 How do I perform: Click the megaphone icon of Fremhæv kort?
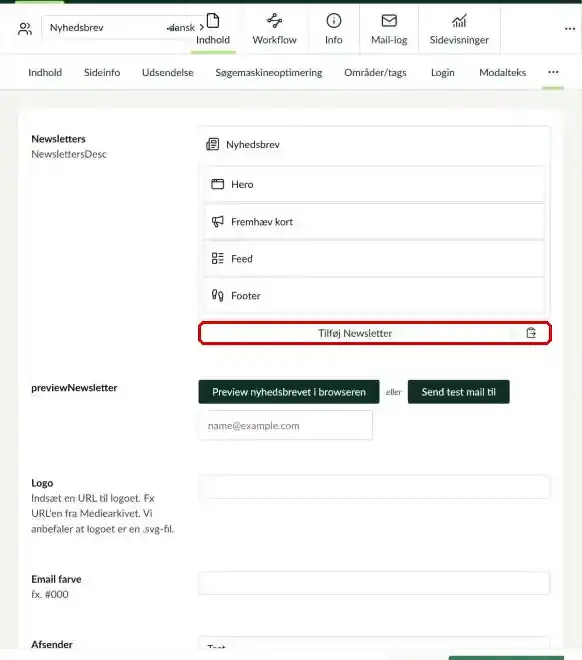[218, 221]
